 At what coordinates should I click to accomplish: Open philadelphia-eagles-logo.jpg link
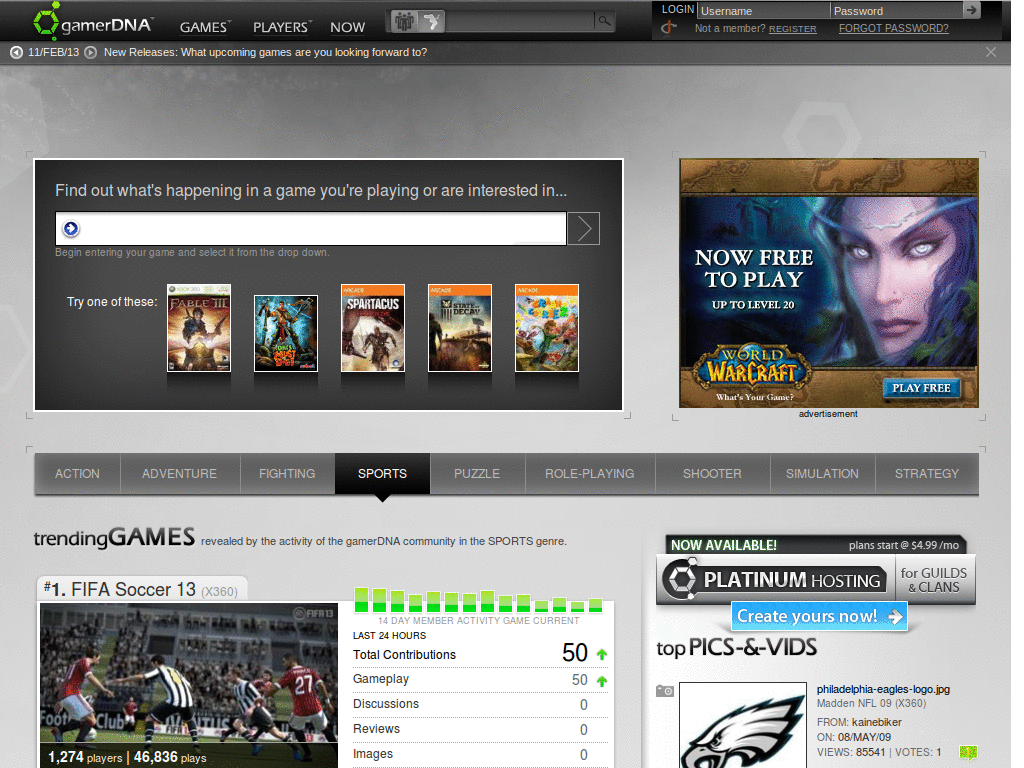[883, 689]
